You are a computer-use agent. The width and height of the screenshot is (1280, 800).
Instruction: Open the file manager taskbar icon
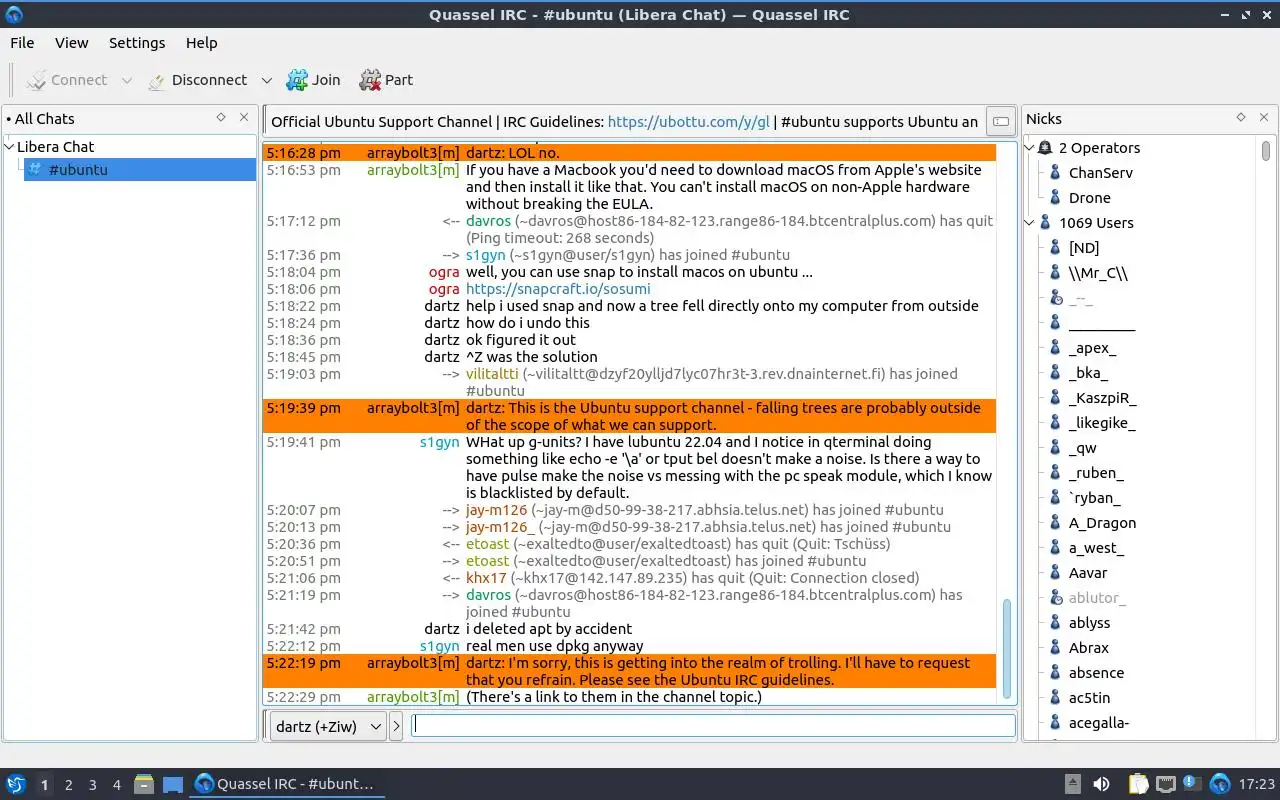pyautogui.click(x=144, y=784)
